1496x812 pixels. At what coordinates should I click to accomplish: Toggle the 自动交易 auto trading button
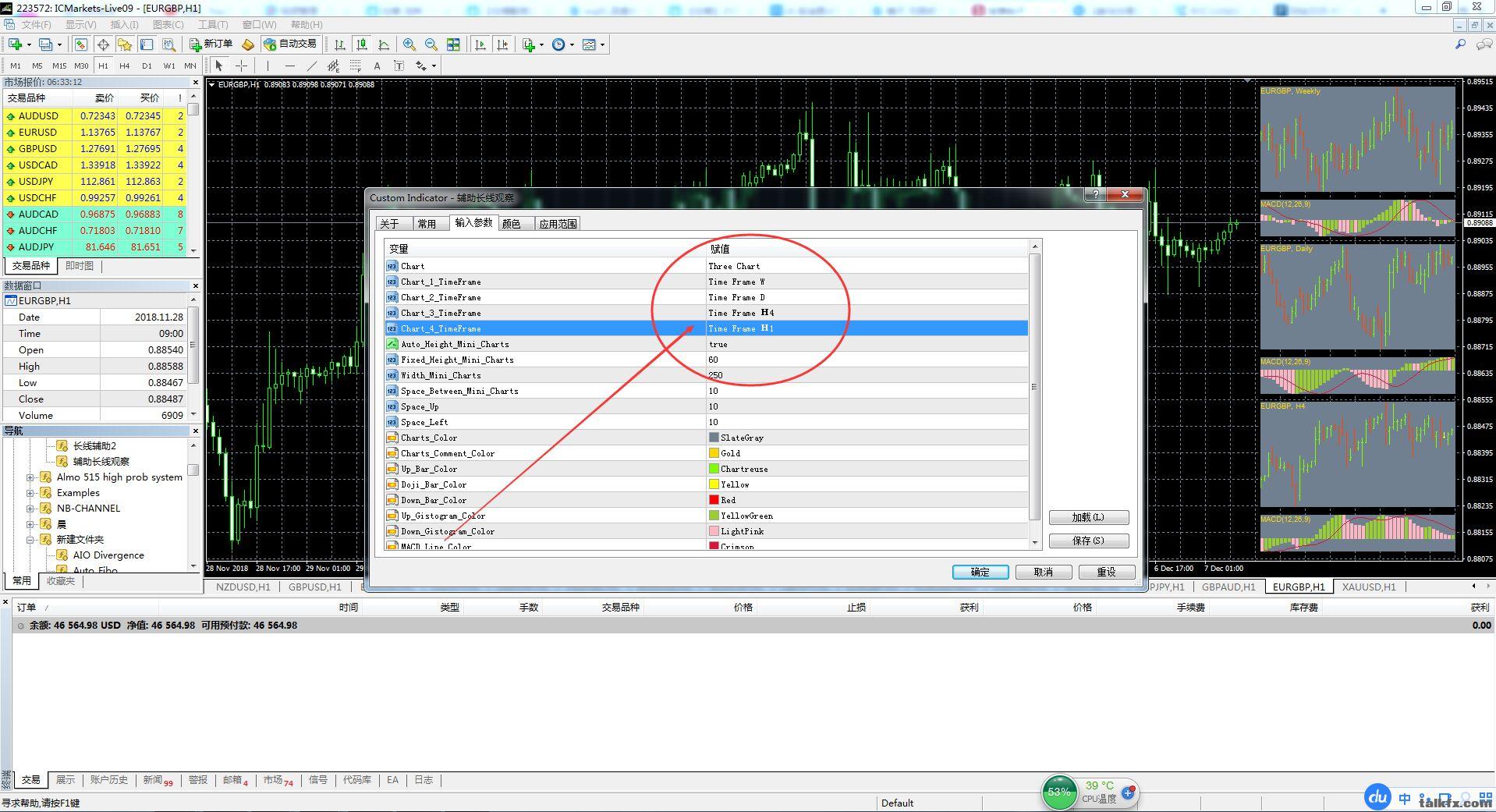point(291,44)
